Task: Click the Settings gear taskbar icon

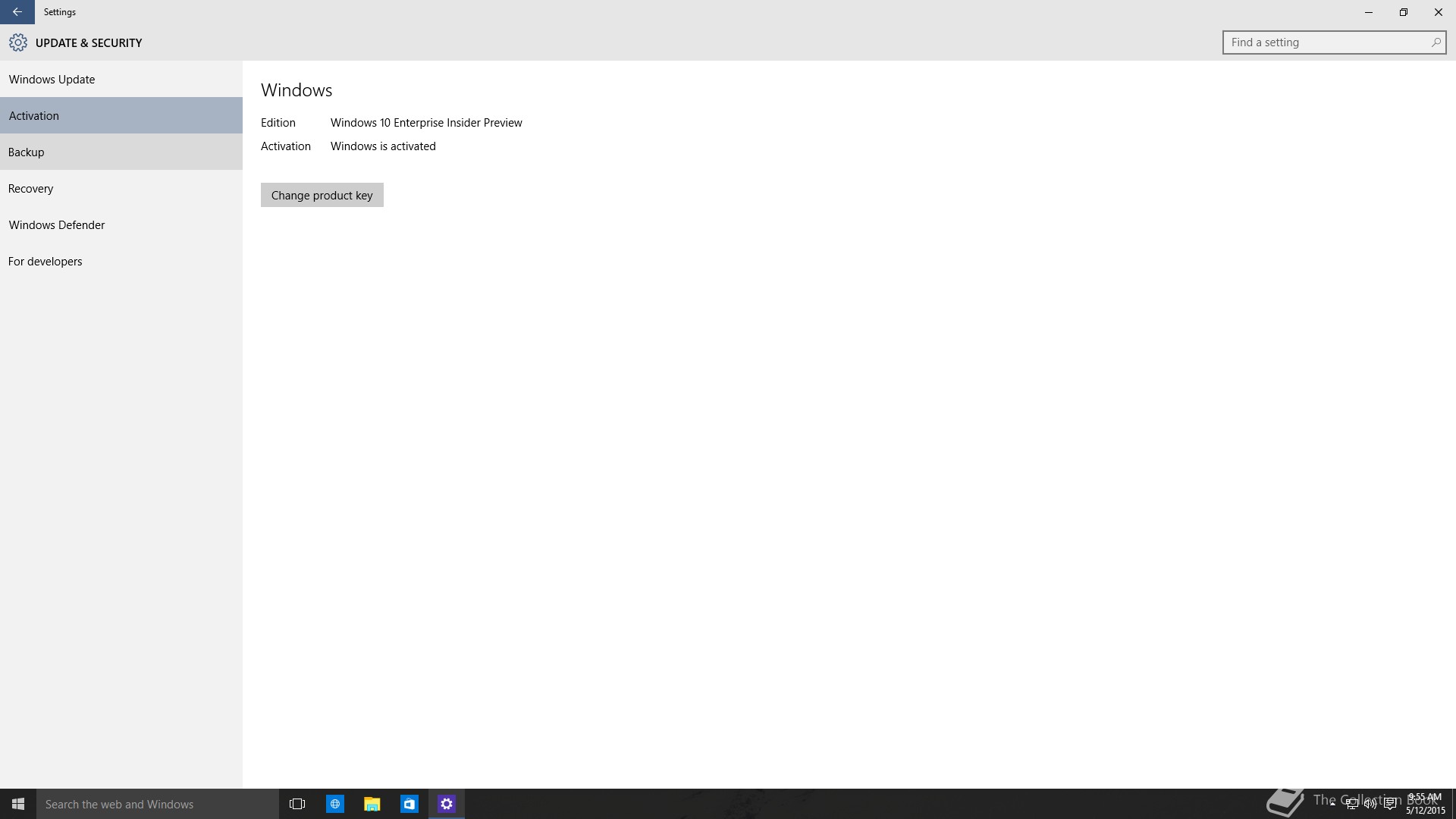Action: [x=447, y=804]
